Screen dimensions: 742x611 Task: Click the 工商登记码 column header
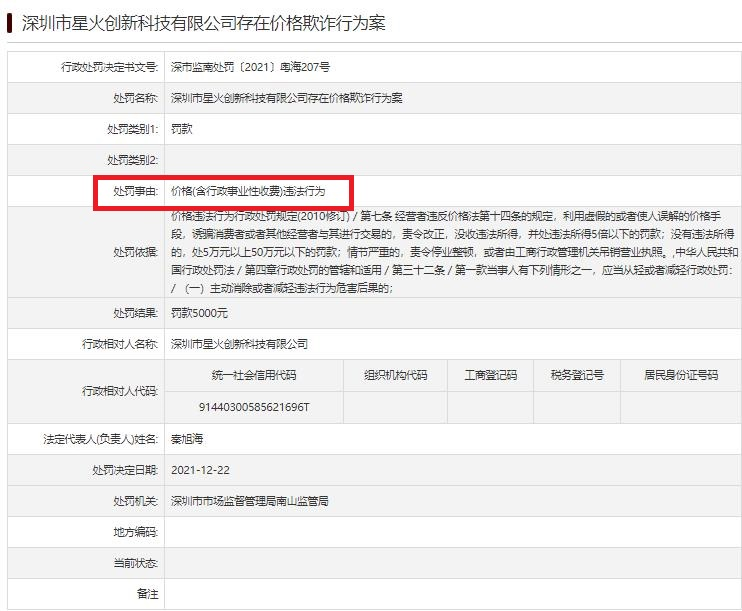click(x=491, y=375)
